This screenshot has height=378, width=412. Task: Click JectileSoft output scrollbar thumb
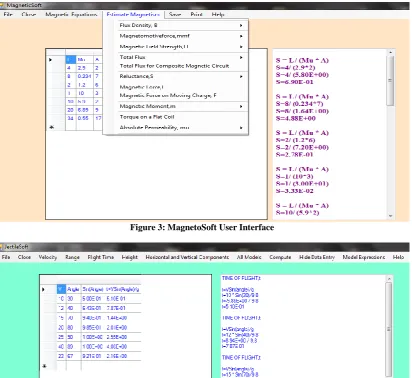388,329
